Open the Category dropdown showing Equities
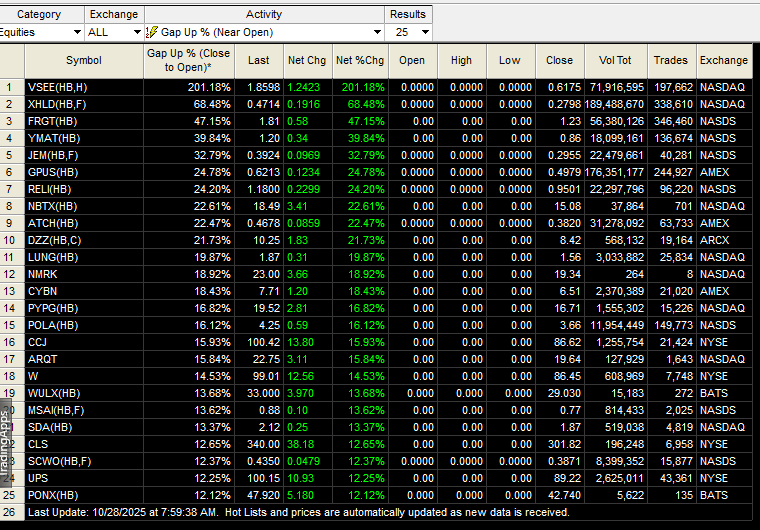The height and width of the screenshot is (530, 760). [x=41, y=32]
